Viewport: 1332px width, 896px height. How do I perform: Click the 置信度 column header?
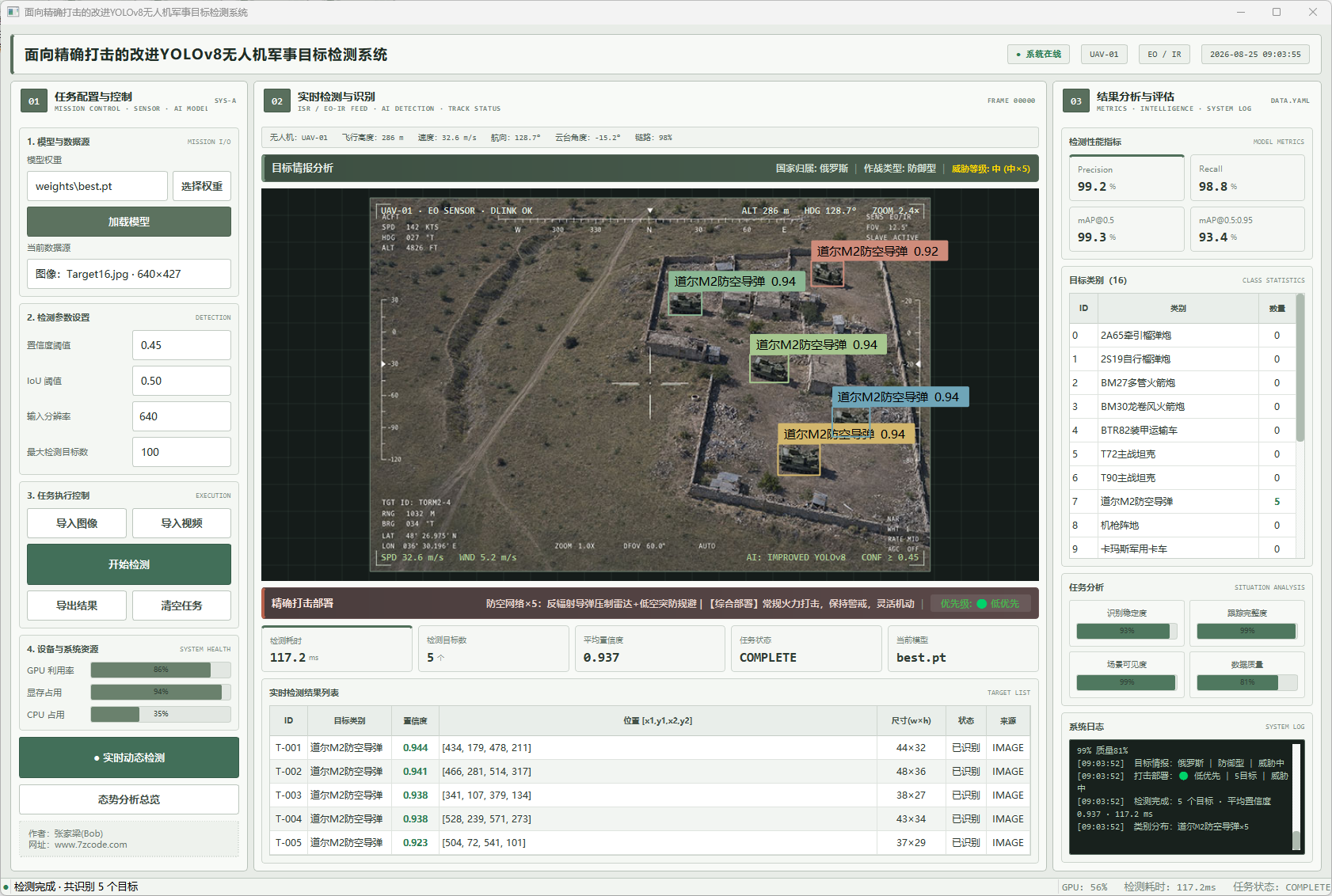click(415, 720)
